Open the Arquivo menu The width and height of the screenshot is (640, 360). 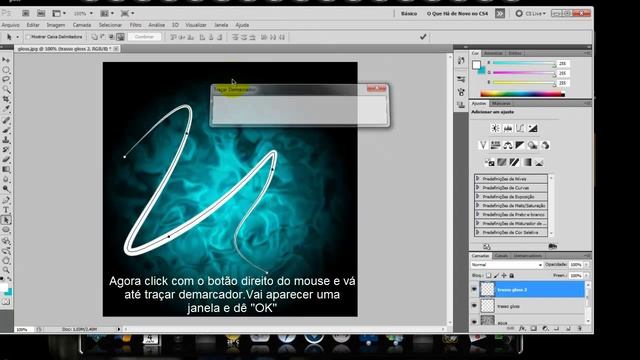pyautogui.click(x=11, y=25)
